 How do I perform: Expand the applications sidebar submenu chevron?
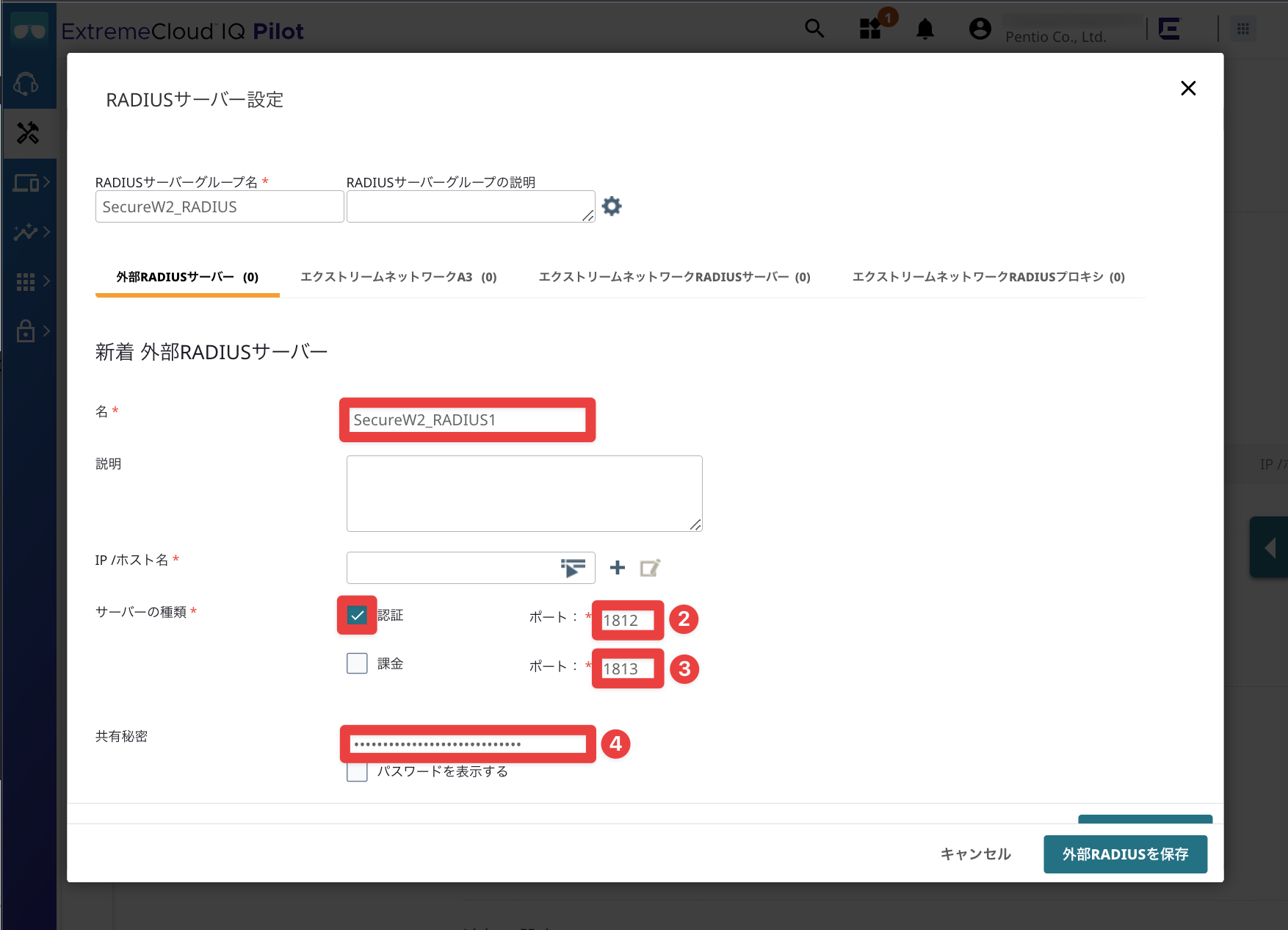tap(47, 281)
